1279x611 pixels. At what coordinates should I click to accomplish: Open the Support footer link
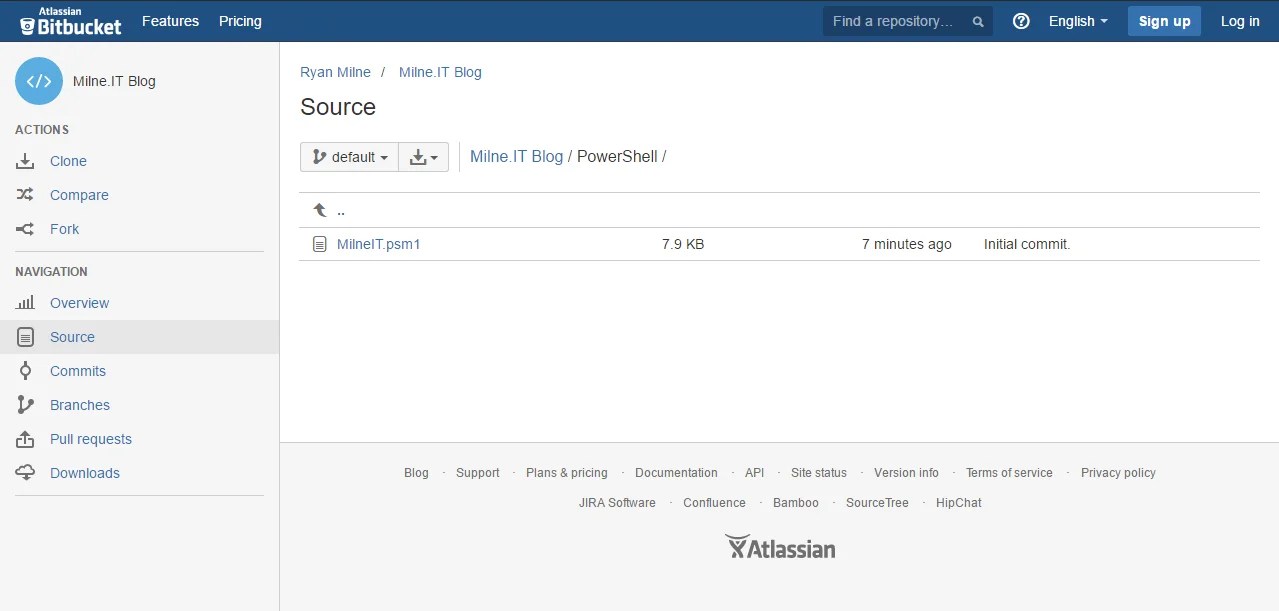coord(478,473)
